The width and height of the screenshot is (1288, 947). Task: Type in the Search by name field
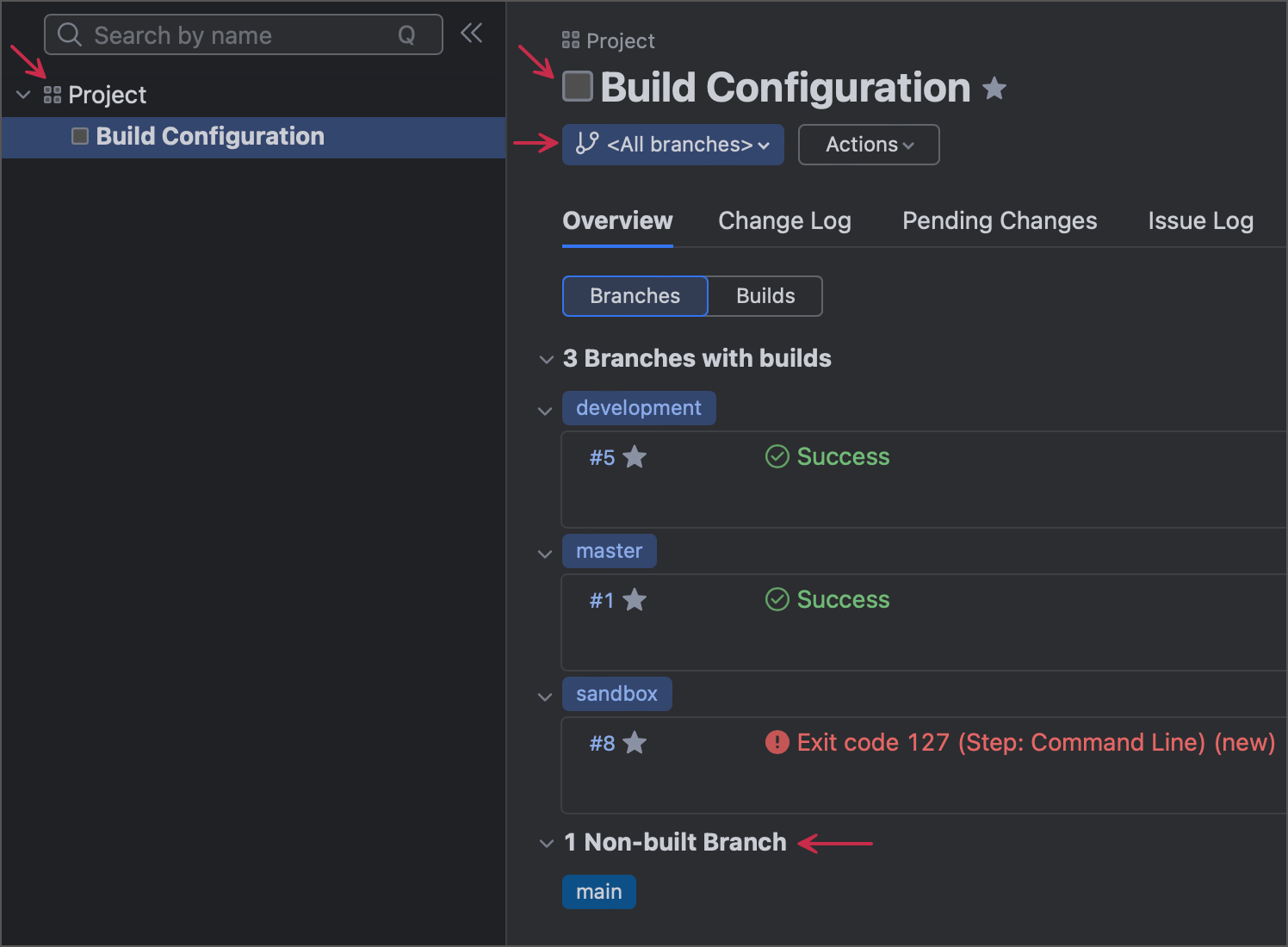pos(241,34)
